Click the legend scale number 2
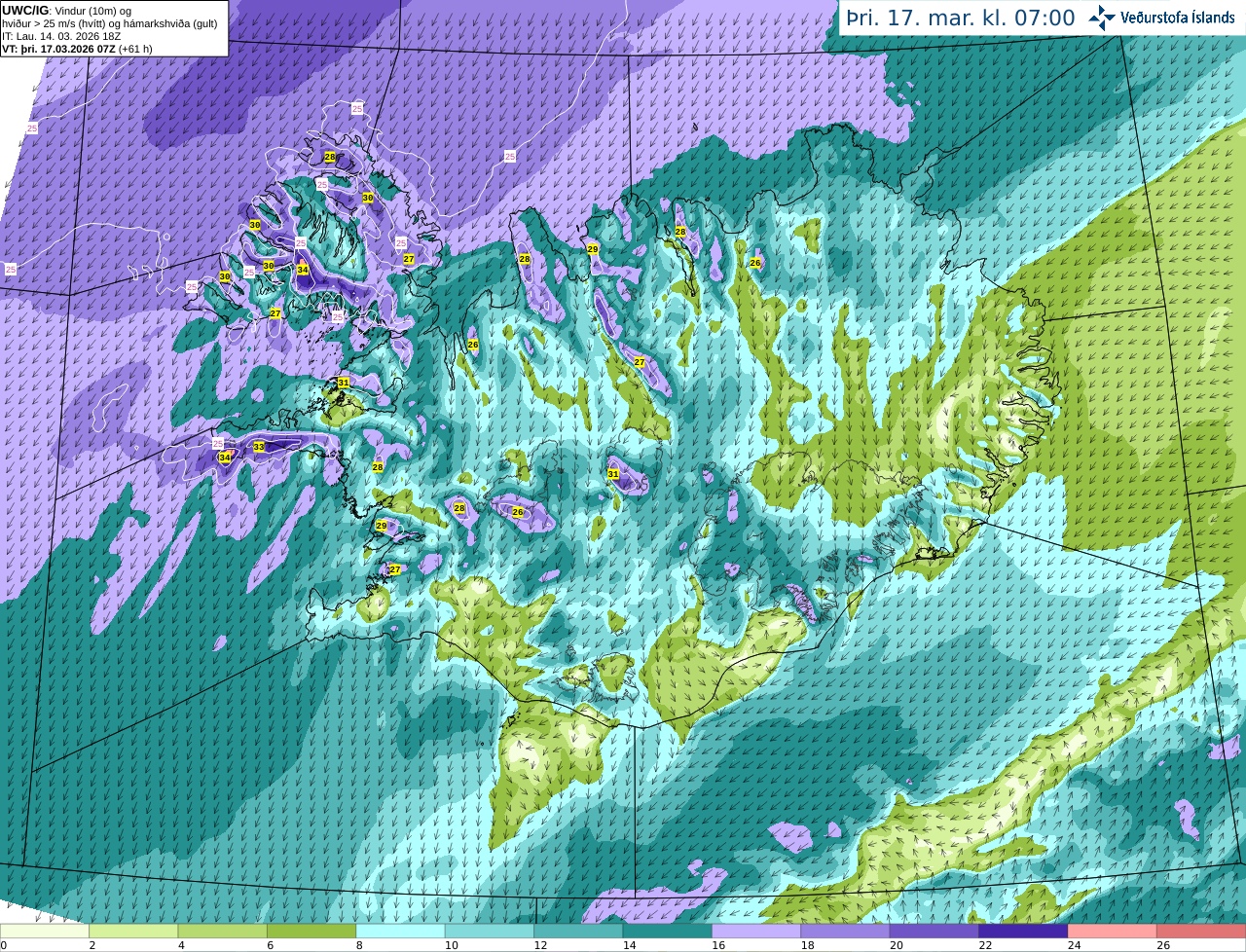Image resolution: width=1246 pixels, height=952 pixels. point(92,945)
